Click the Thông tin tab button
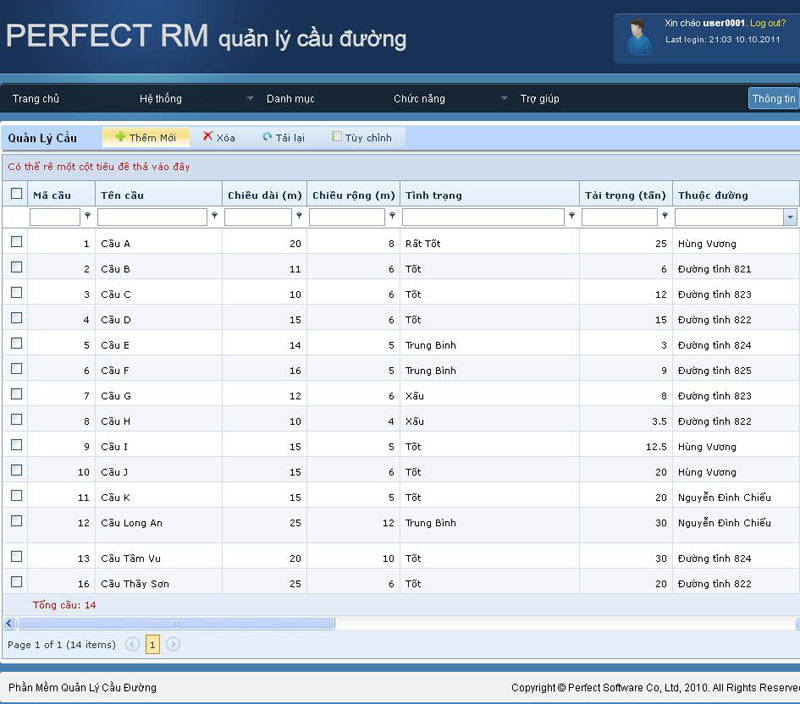This screenshot has width=800, height=704. 773,98
